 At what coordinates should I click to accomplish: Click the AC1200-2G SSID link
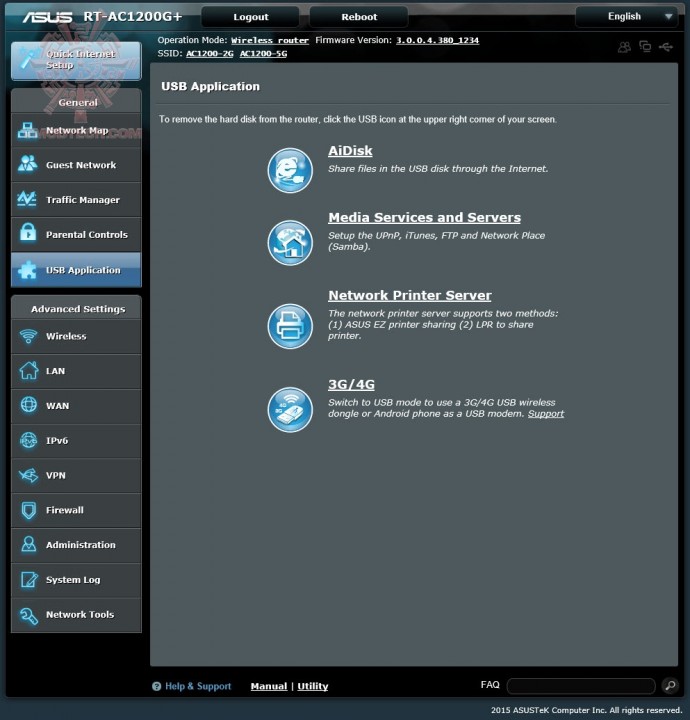(210, 54)
